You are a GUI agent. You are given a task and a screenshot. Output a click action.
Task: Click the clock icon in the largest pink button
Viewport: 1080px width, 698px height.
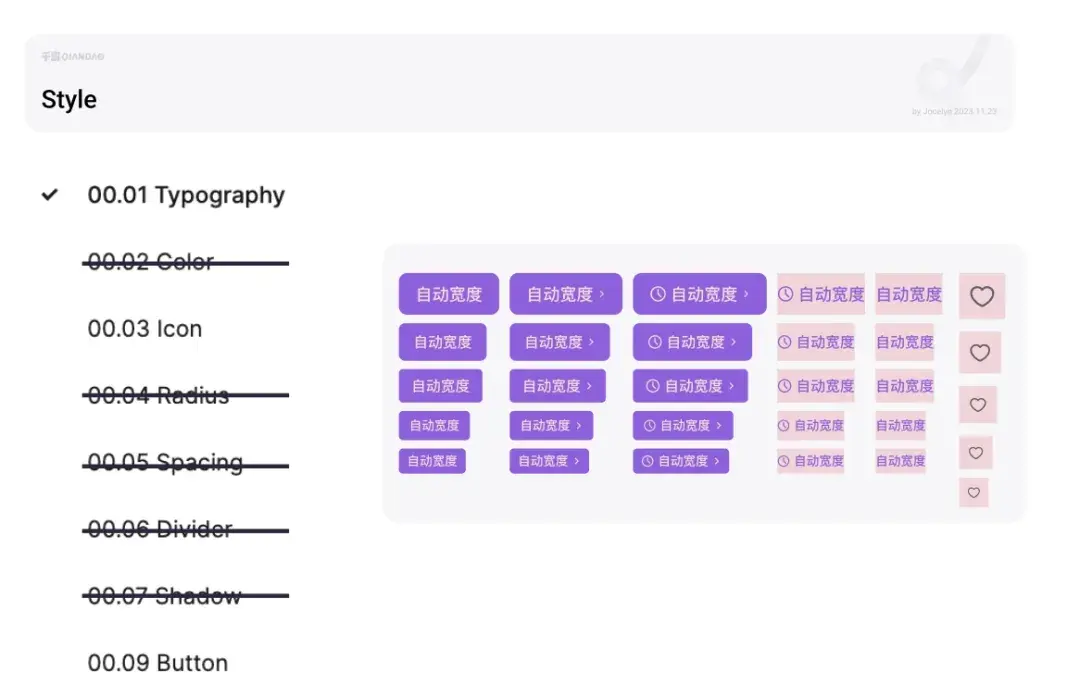[x=785, y=294]
